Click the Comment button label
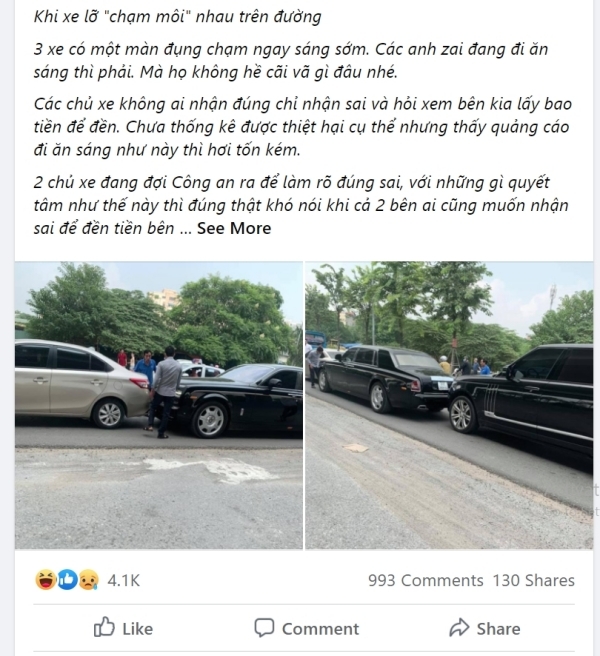Image resolution: width=600 pixels, height=656 pixels. point(321,629)
